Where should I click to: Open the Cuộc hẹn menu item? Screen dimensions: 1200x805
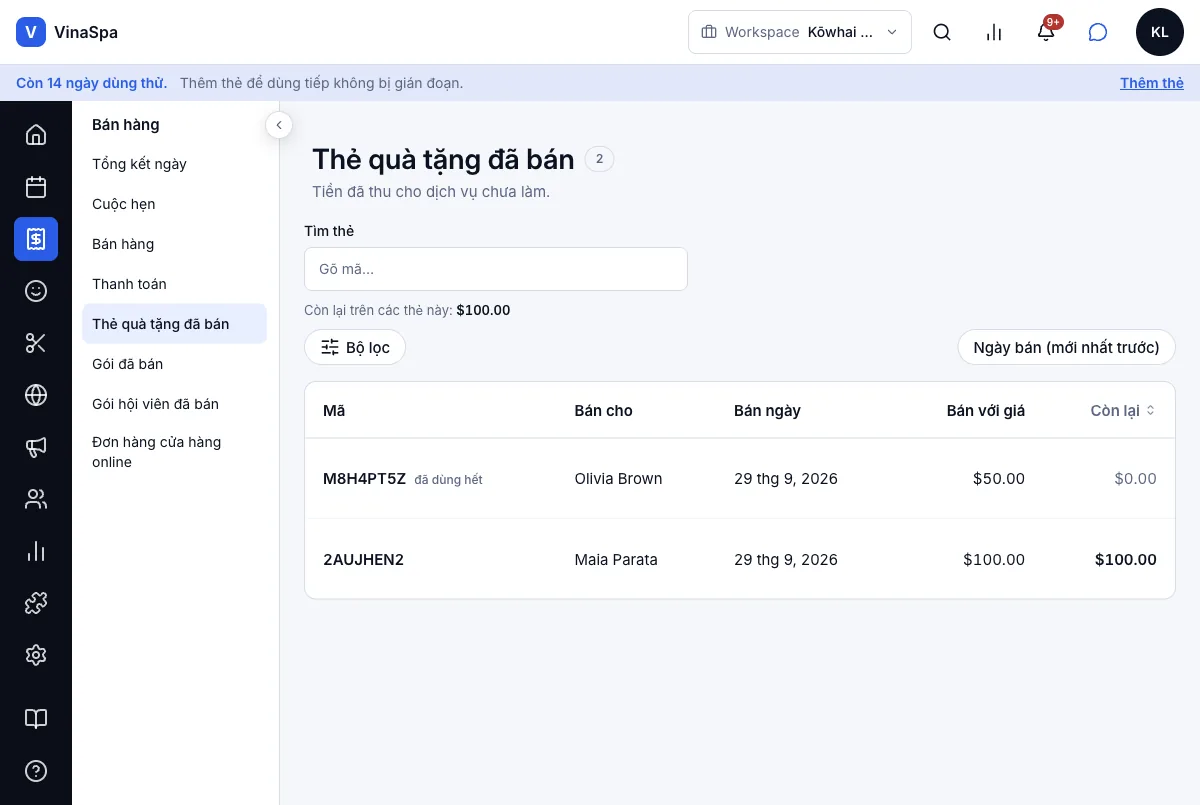coord(174,204)
